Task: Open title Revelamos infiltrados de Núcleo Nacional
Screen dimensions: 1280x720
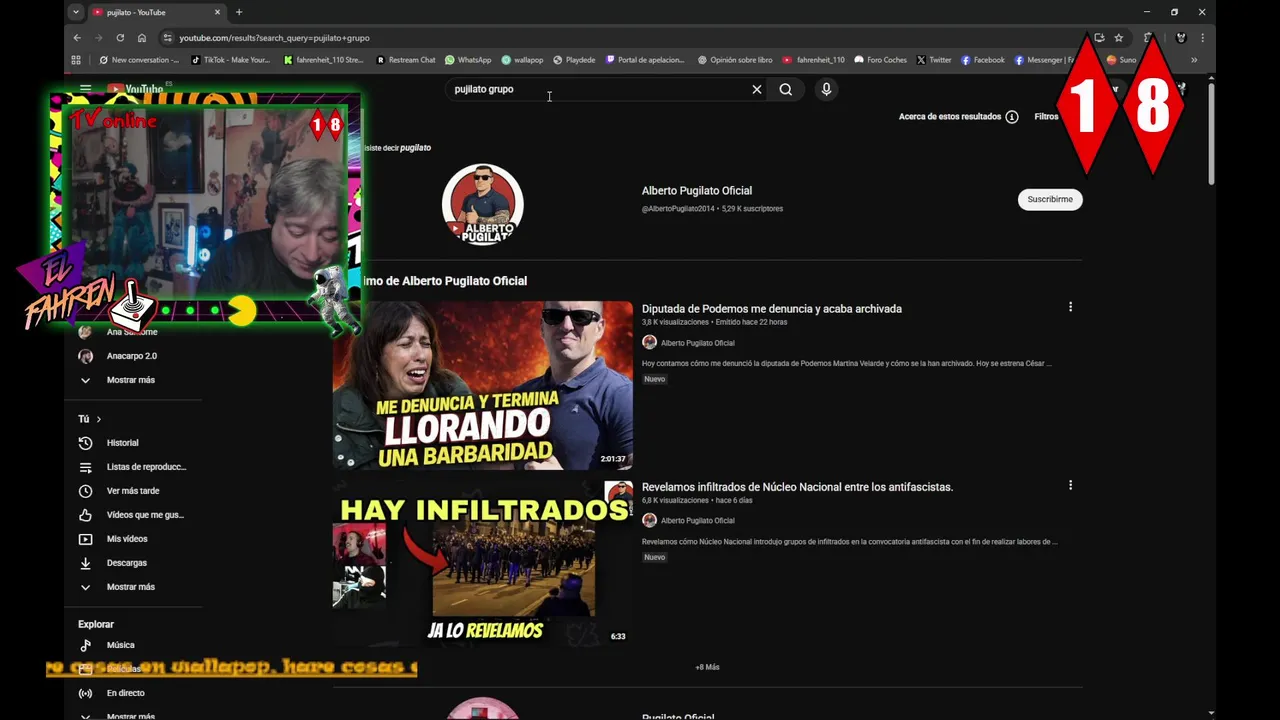Action: click(797, 487)
